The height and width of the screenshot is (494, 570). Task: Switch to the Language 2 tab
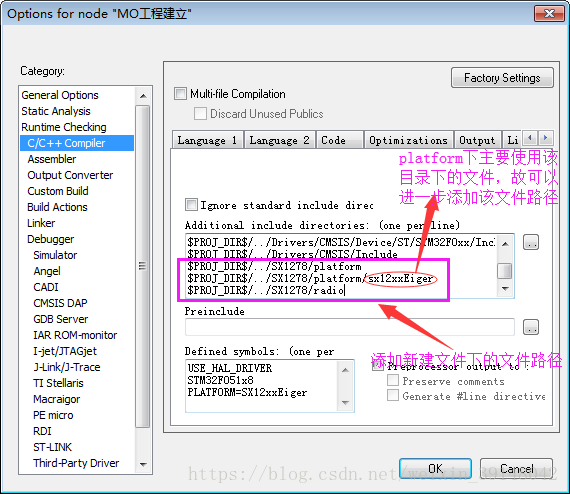280,140
